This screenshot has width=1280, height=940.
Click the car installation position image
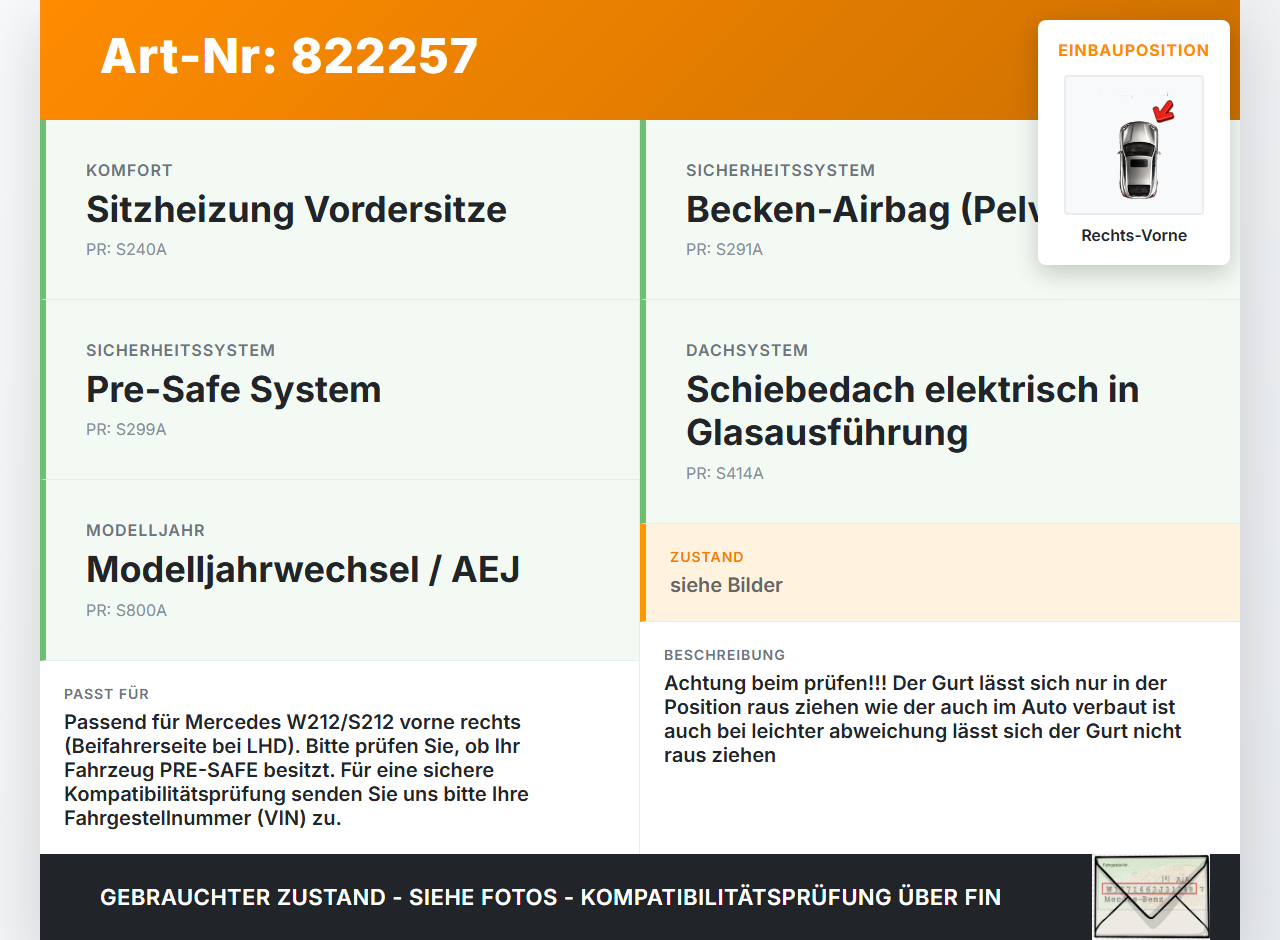point(1134,145)
